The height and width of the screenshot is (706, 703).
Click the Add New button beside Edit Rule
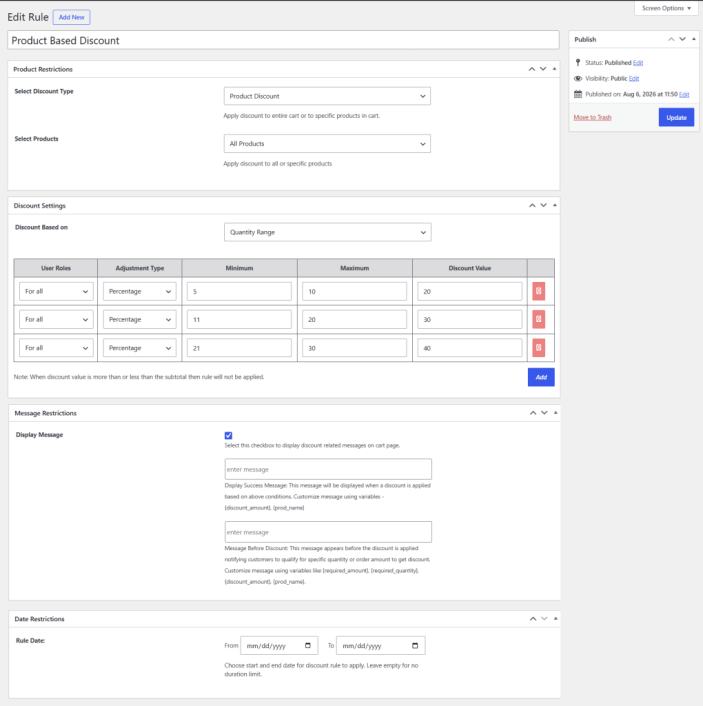pos(72,17)
